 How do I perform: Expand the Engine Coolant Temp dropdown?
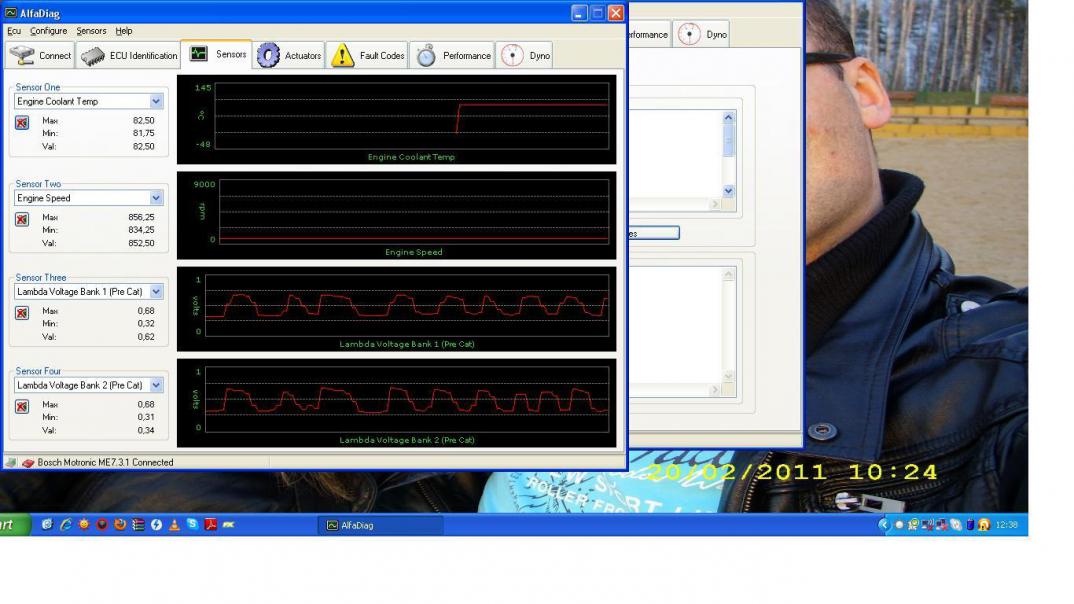[156, 102]
